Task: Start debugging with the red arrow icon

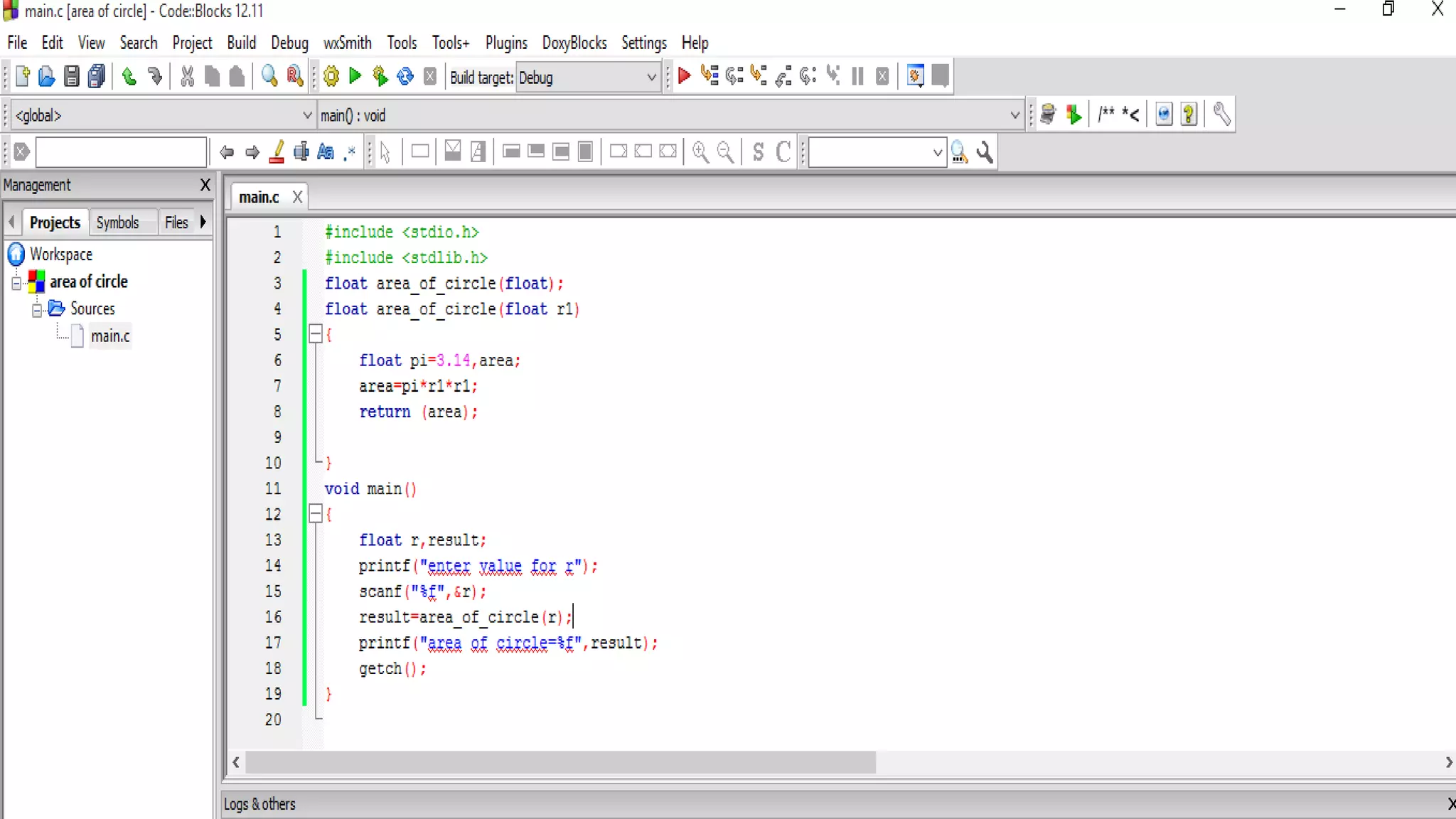Action: (x=685, y=76)
